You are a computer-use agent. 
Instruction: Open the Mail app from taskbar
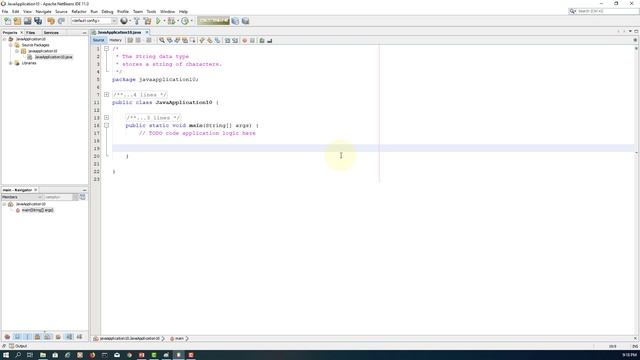coord(117,355)
